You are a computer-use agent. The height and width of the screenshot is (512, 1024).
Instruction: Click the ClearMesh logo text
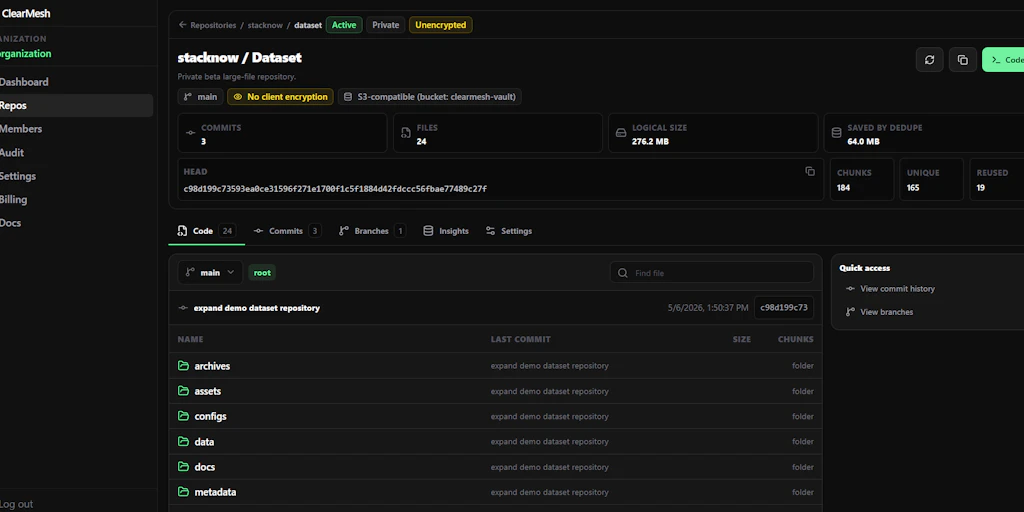(25, 13)
